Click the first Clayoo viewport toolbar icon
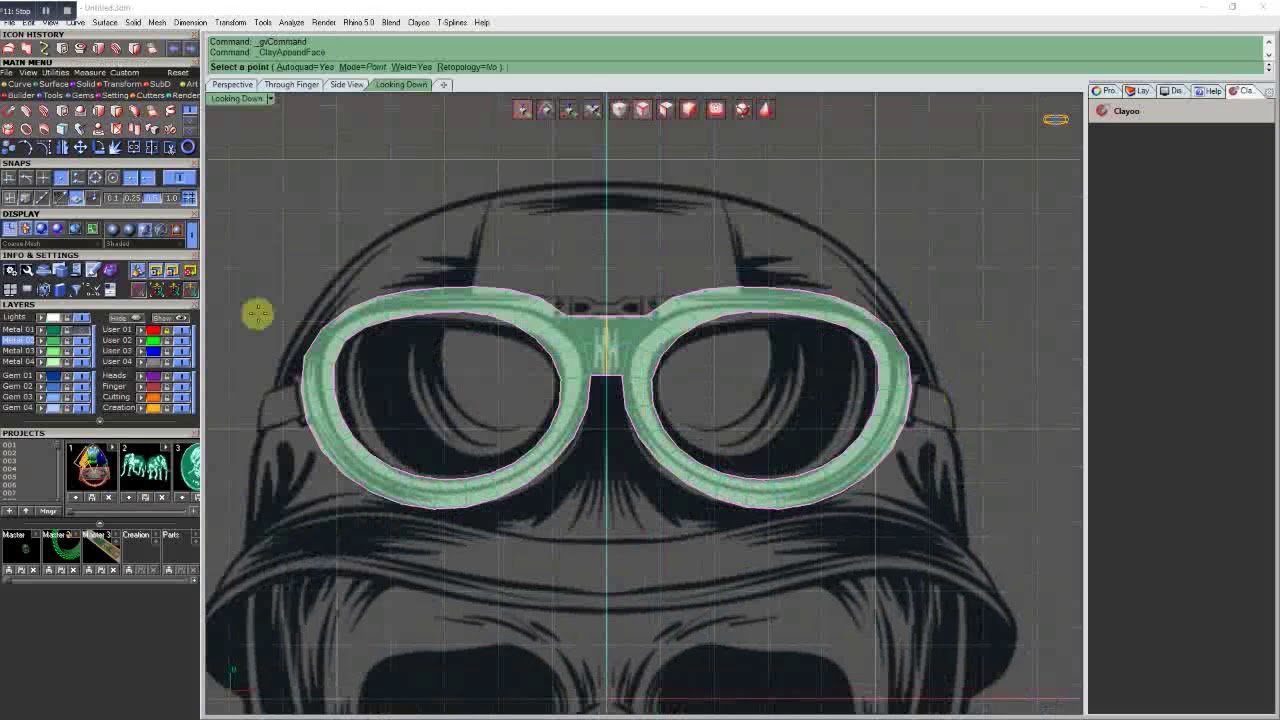Screen dimensions: 1280x720 pos(522,109)
